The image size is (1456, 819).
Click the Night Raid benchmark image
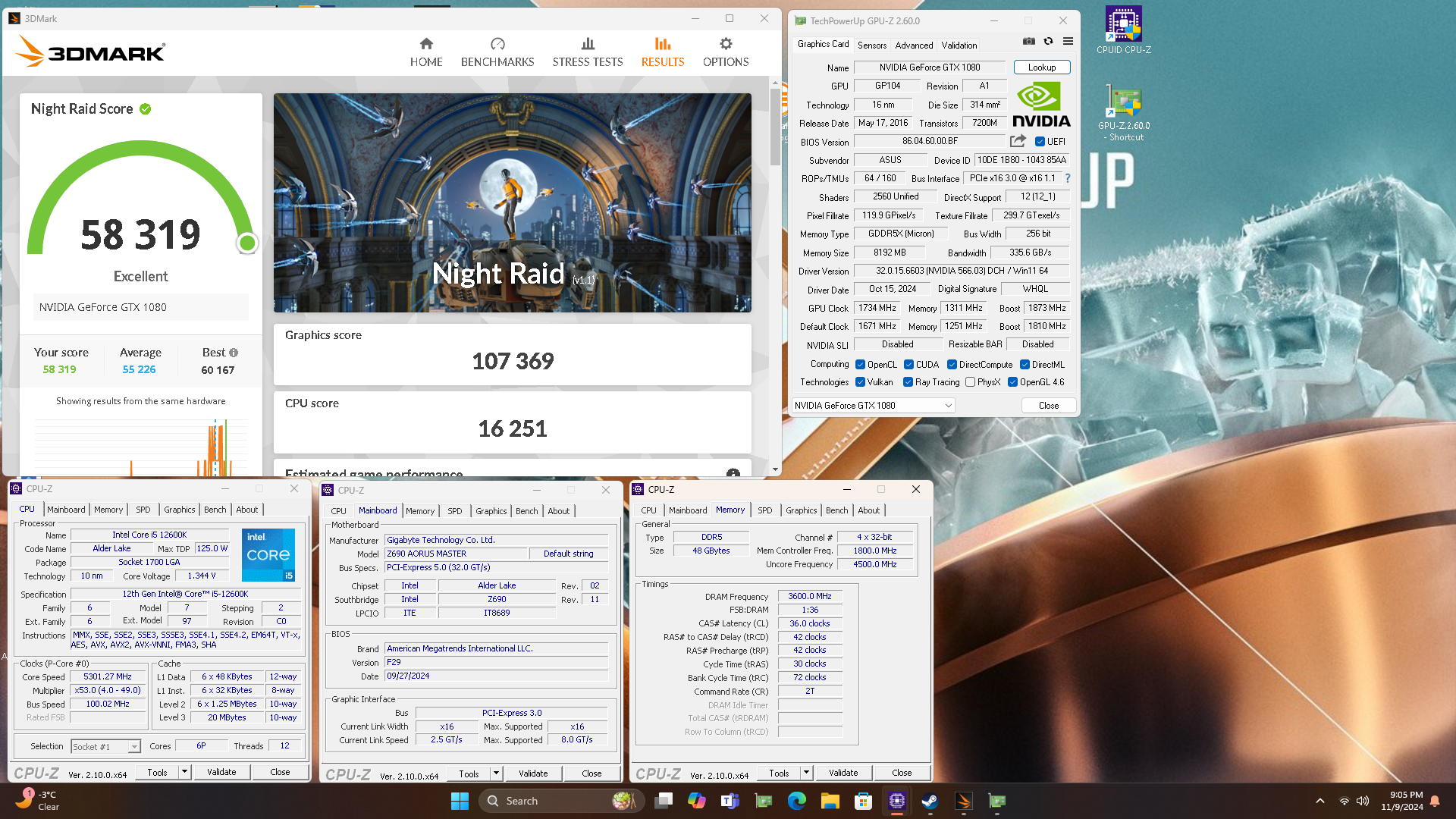[x=513, y=202]
